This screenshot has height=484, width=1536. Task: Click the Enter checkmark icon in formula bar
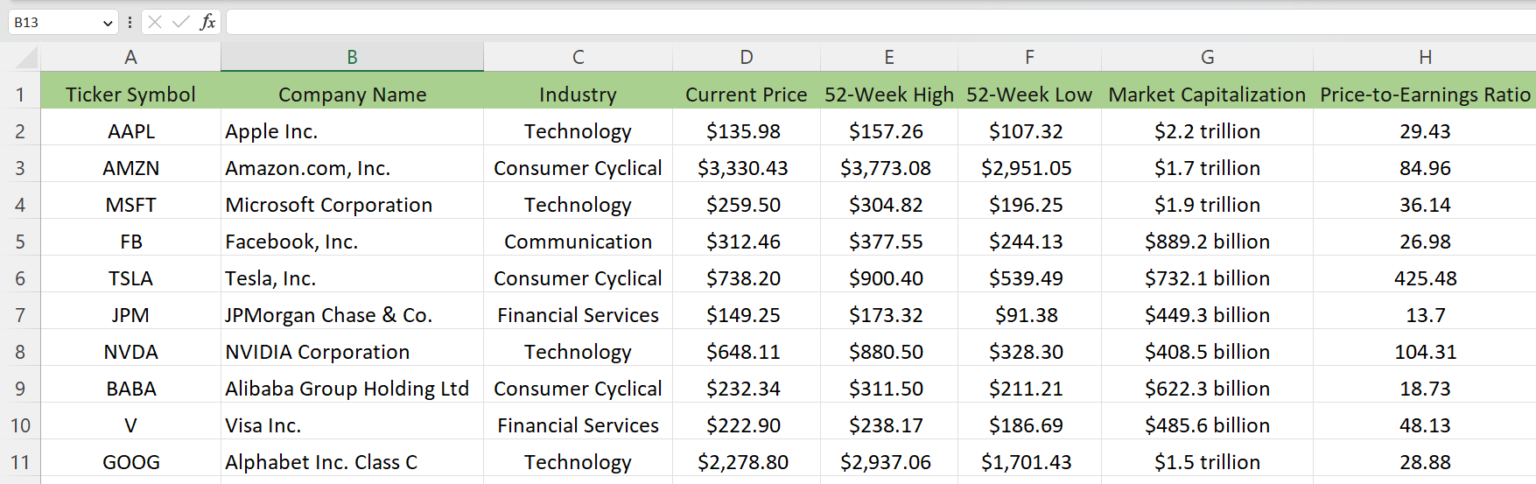point(181,22)
